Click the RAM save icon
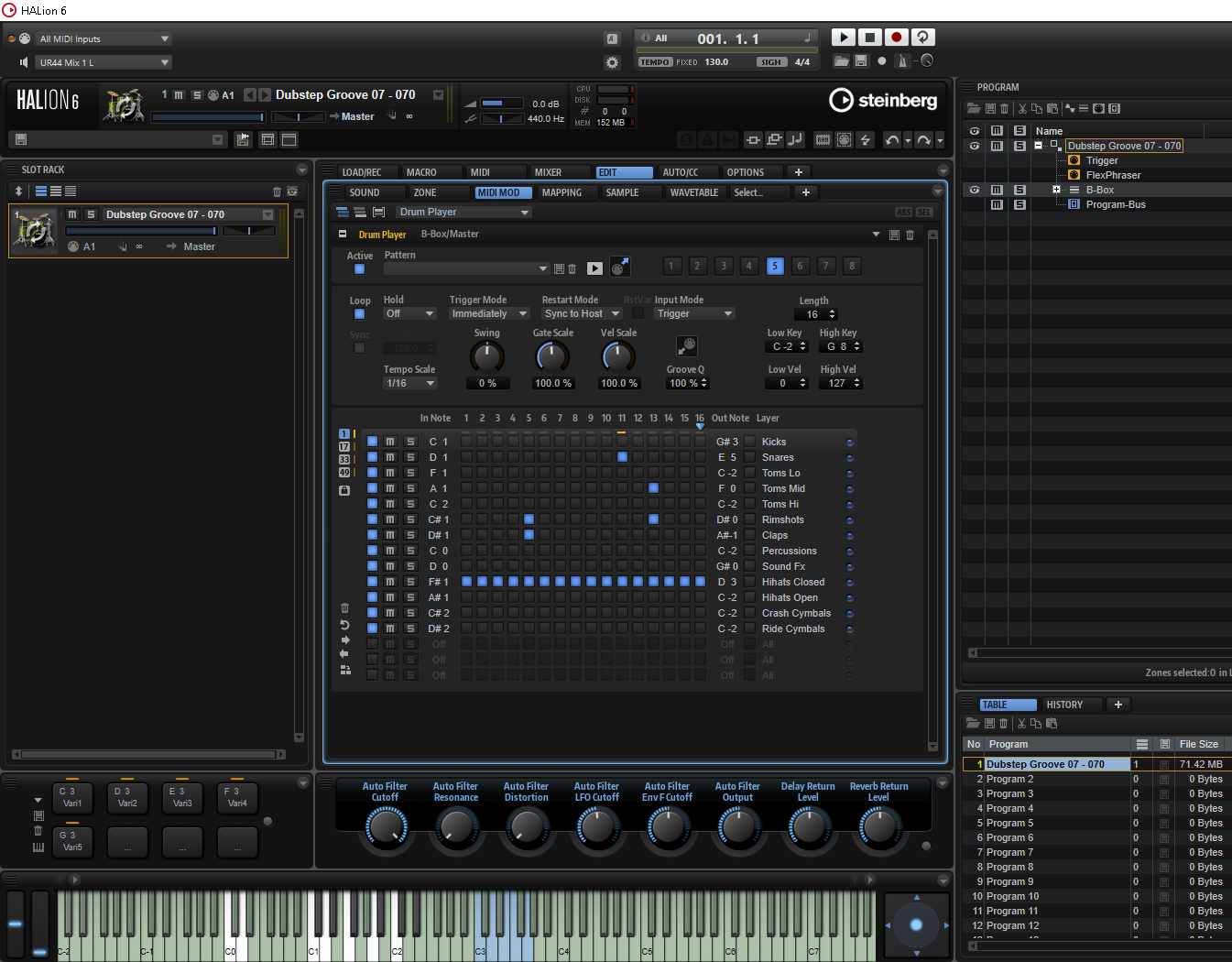Screen dimensions: 1232x962 tap(823, 139)
